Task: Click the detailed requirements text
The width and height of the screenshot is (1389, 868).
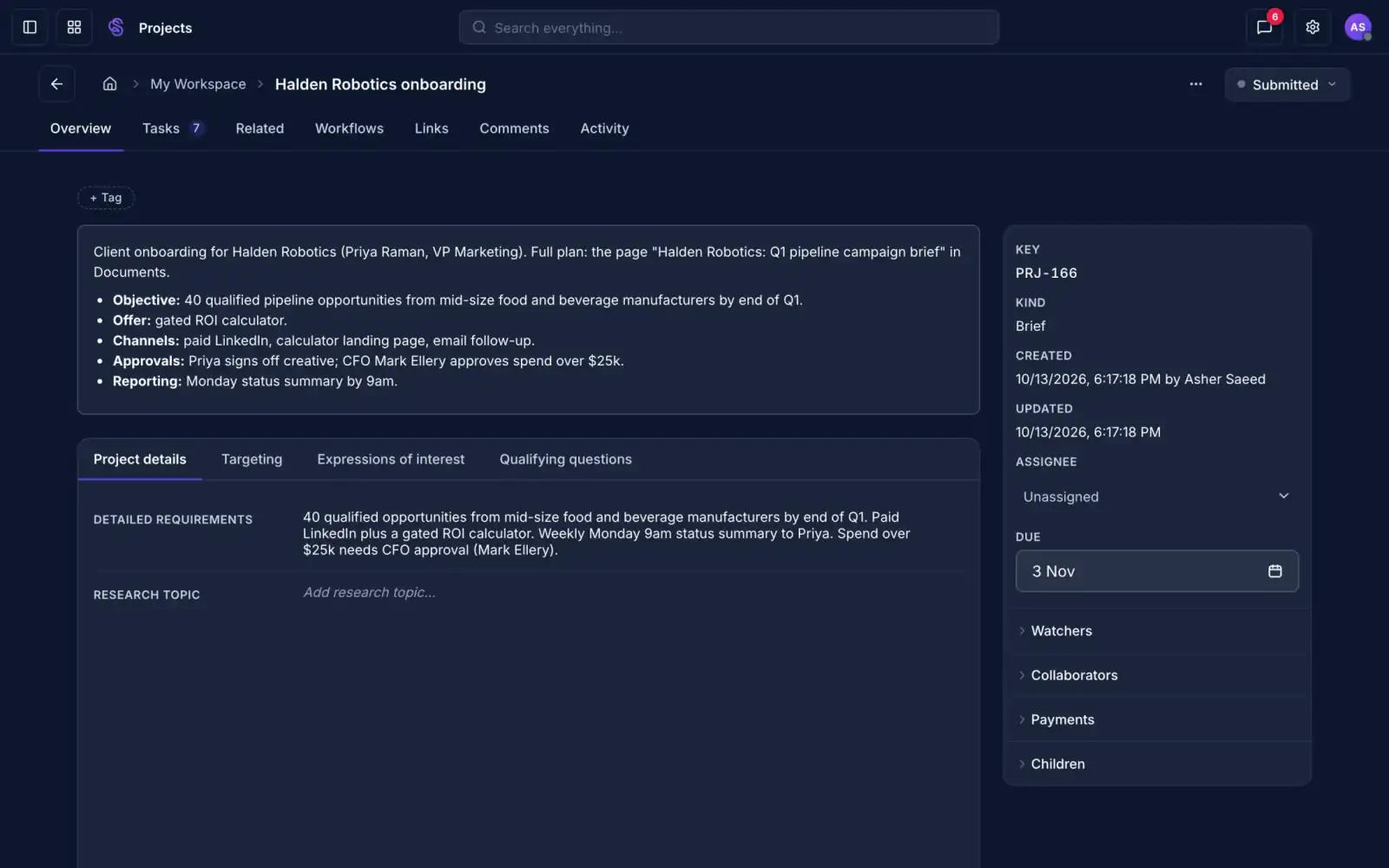Action: click(606, 533)
